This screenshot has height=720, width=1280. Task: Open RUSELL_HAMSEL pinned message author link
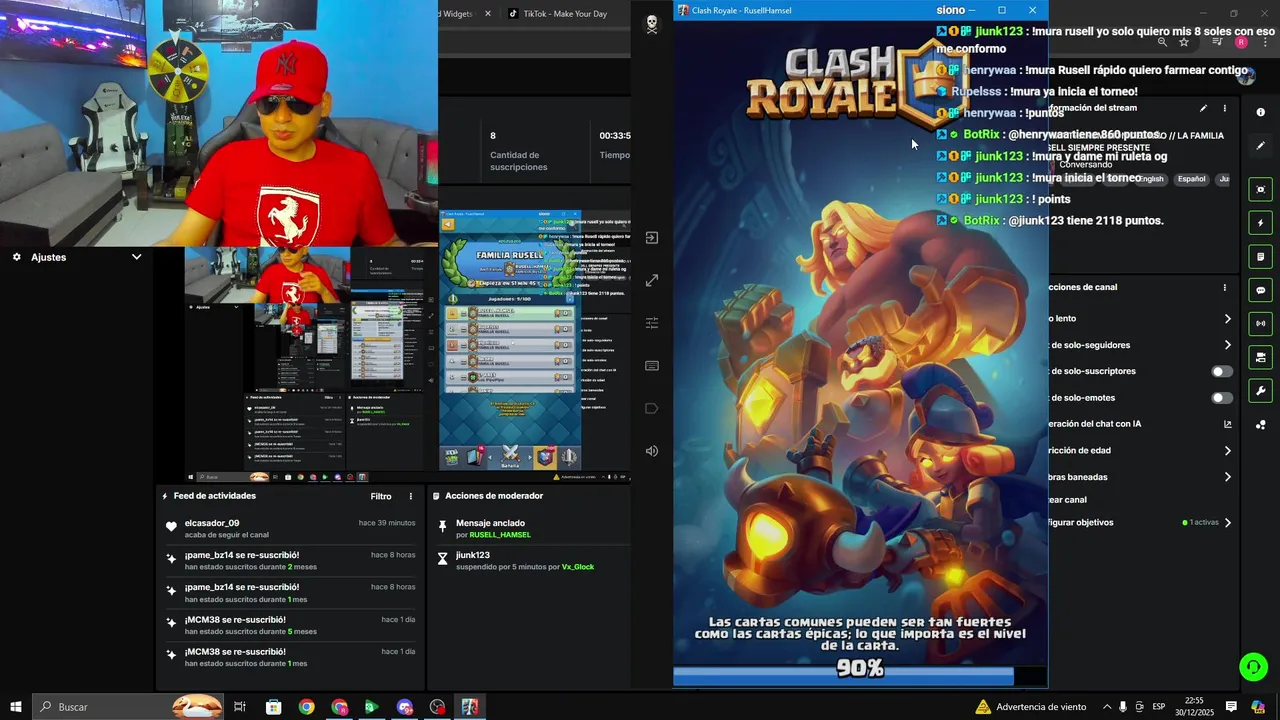click(500, 535)
